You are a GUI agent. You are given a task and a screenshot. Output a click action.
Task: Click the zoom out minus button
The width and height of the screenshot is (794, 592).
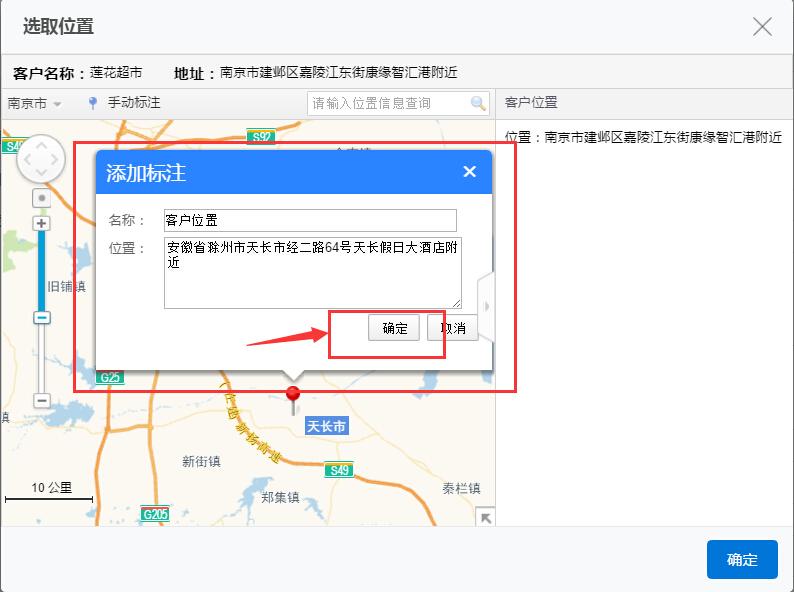(41, 400)
